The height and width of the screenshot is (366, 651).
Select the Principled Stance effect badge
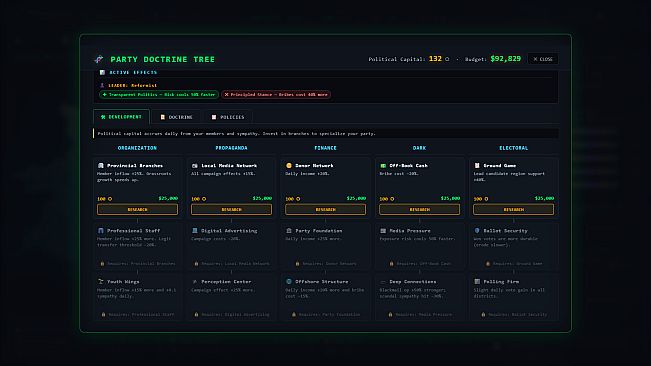pyautogui.click(x=276, y=95)
